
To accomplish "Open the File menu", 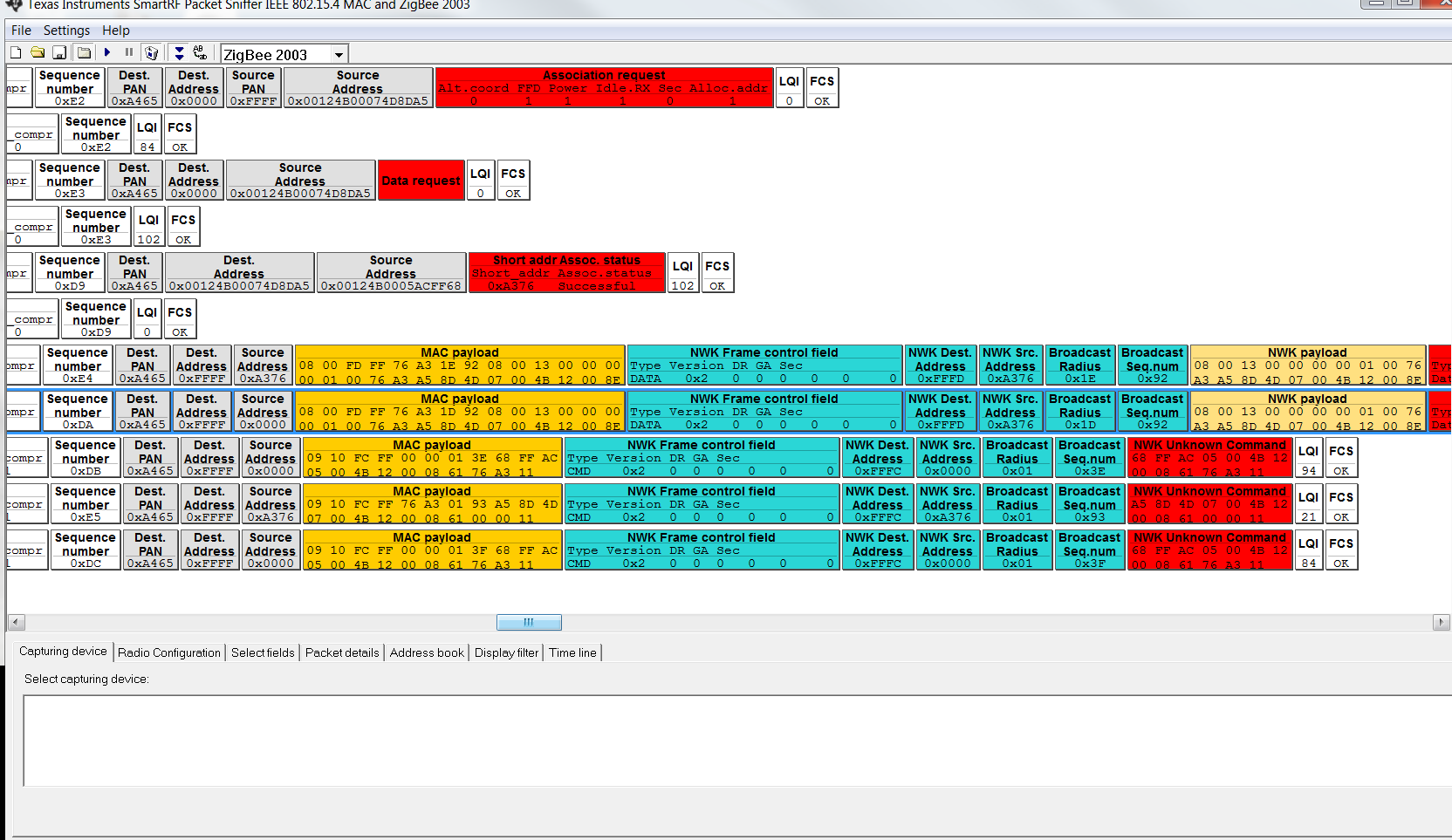I will (x=21, y=31).
